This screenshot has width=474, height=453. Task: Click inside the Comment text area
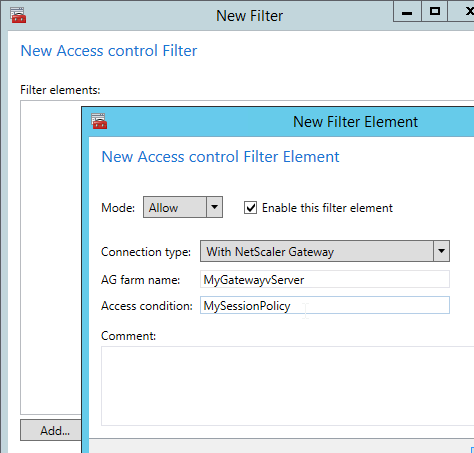click(287, 386)
